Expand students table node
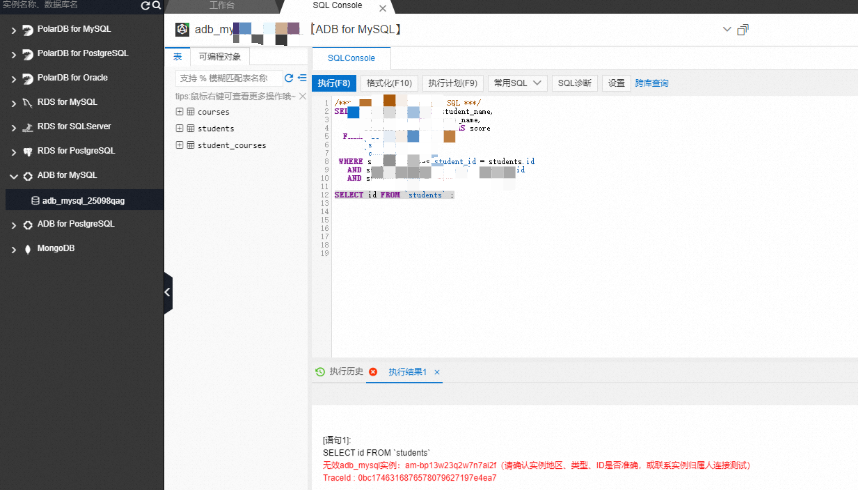The height and width of the screenshot is (490, 858). (179, 128)
